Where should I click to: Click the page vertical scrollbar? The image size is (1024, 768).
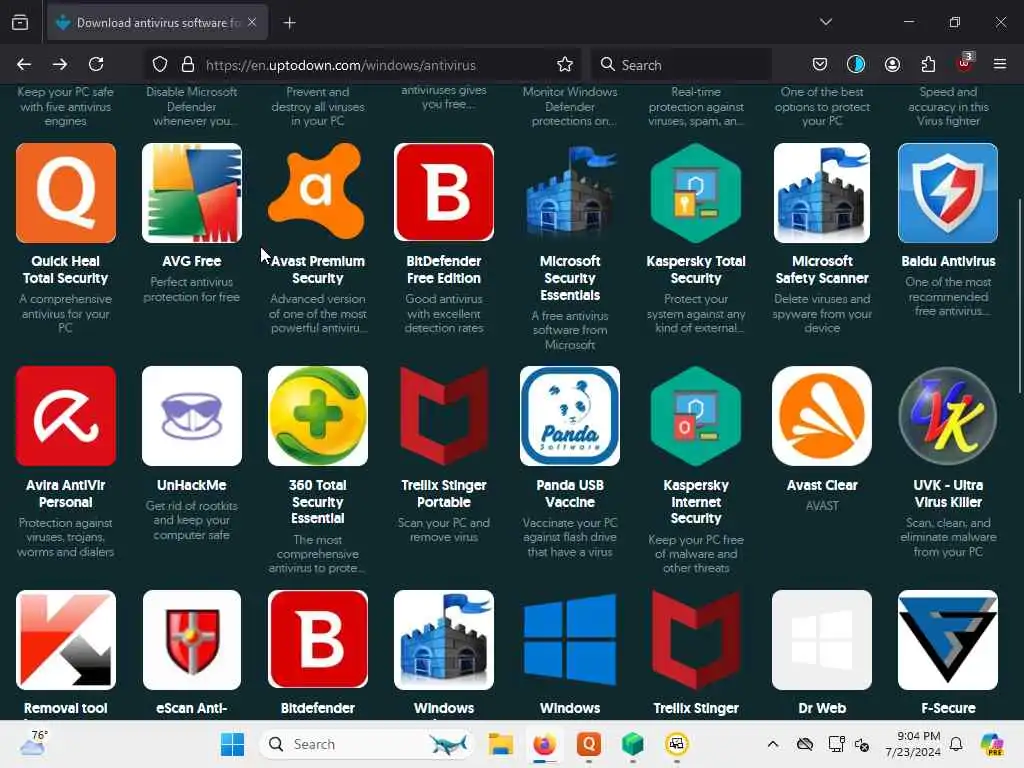point(1019,295)
